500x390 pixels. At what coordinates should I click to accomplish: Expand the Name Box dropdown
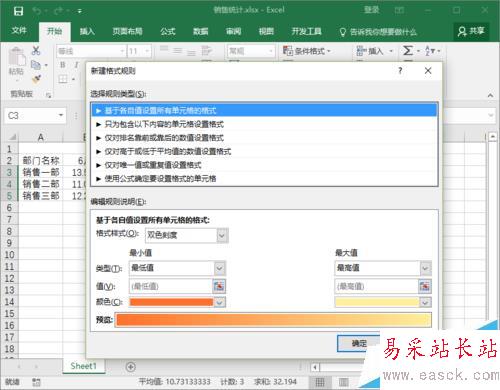tap(61, 115)
